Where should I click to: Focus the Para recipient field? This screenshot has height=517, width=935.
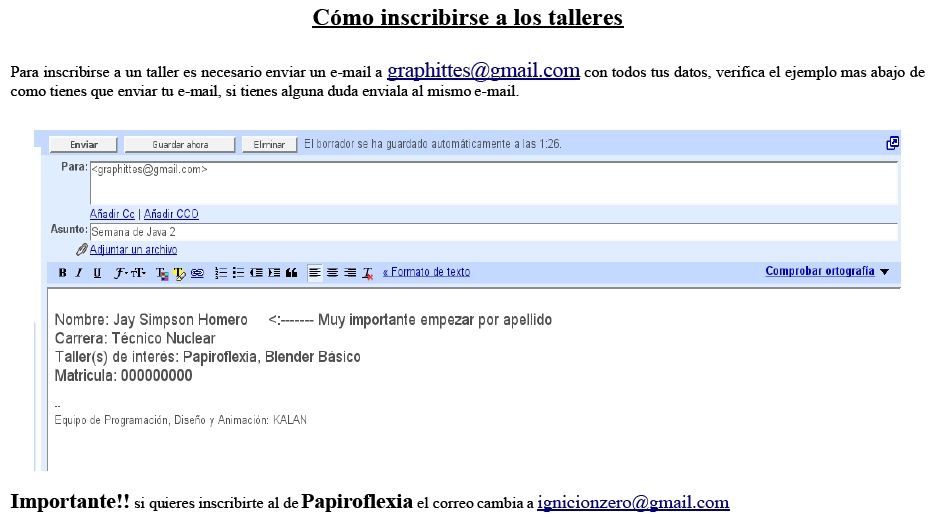click(x=494, y=183)
